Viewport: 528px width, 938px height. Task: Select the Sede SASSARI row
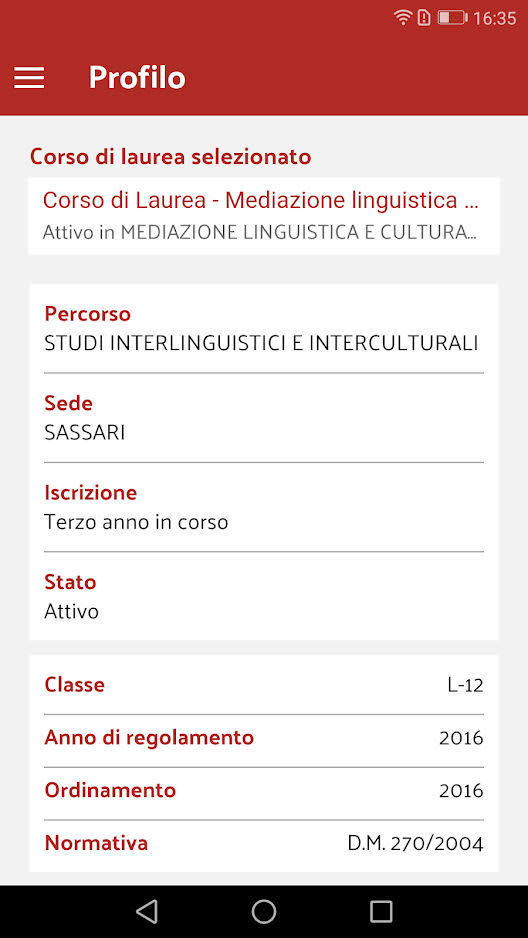[264, 418]
